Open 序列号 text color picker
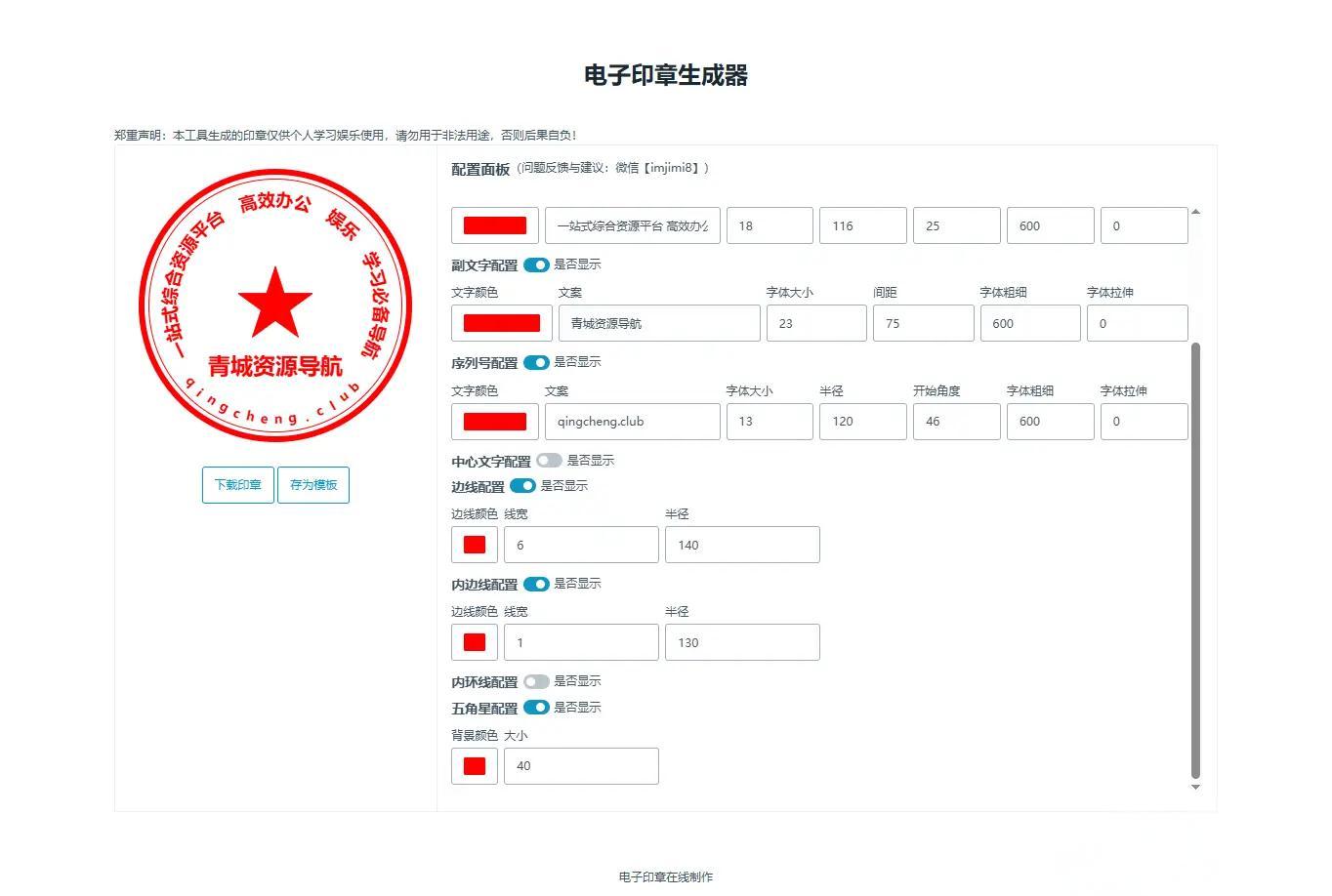This screenshot has height=896, width=1332. click(x=494, y=422)
